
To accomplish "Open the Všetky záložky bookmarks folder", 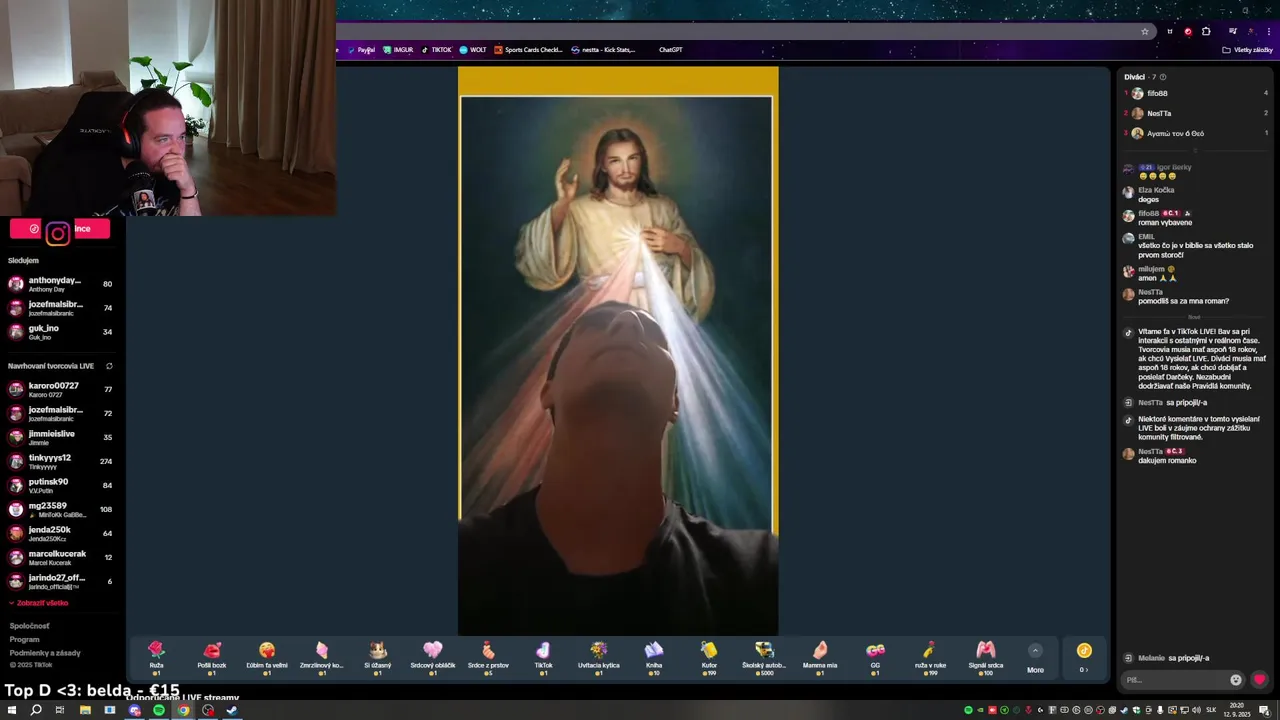I will click(1248, 49).
